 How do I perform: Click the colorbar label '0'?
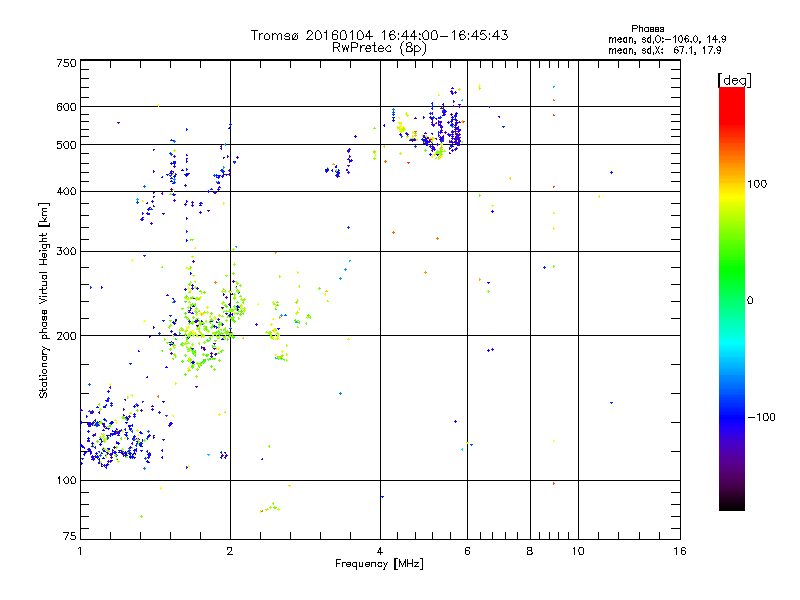[749, 301]
